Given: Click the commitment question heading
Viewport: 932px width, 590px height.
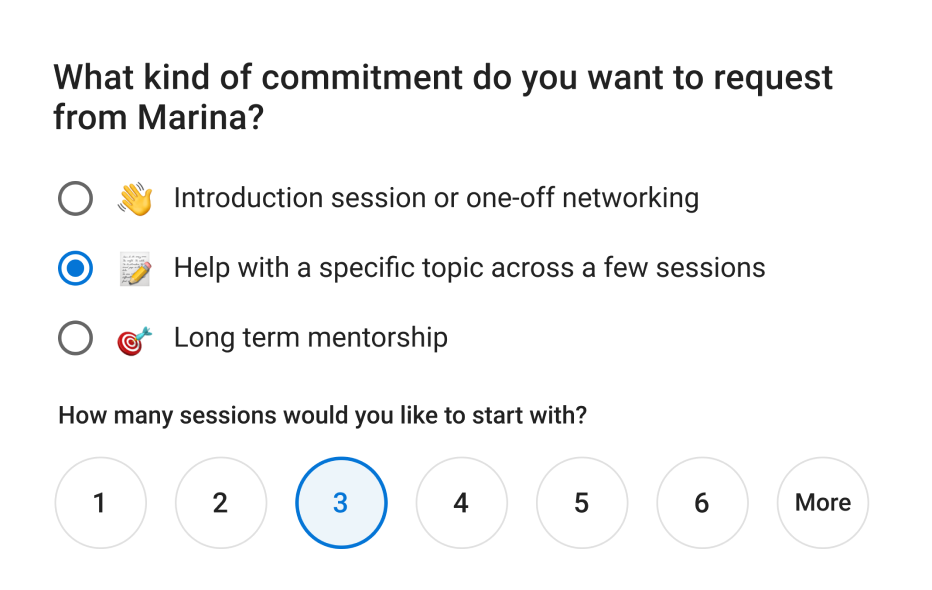Looking at the screenshot, I should 443,97.
